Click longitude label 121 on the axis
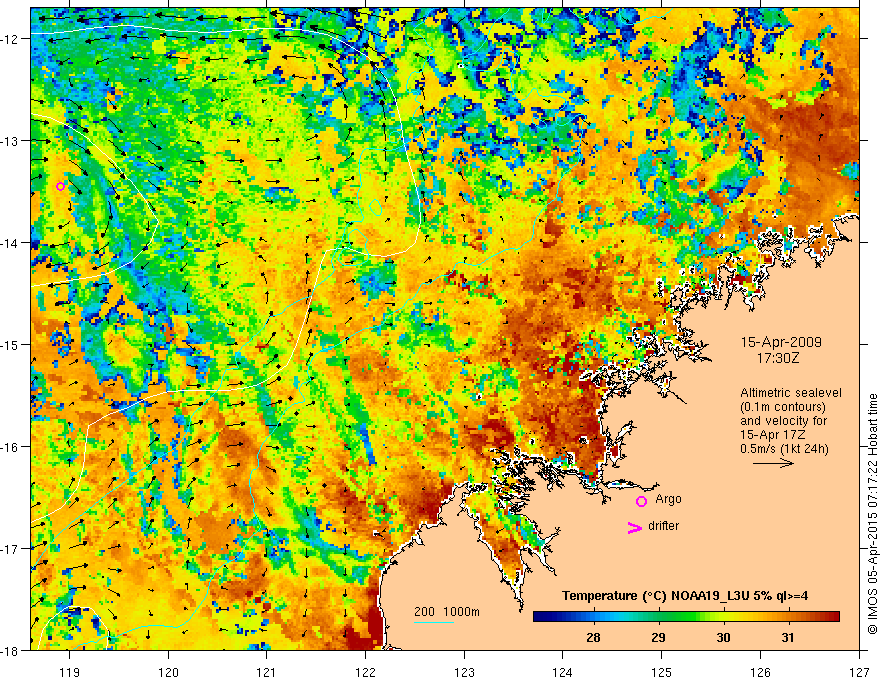880x680 pixels. 266,672
